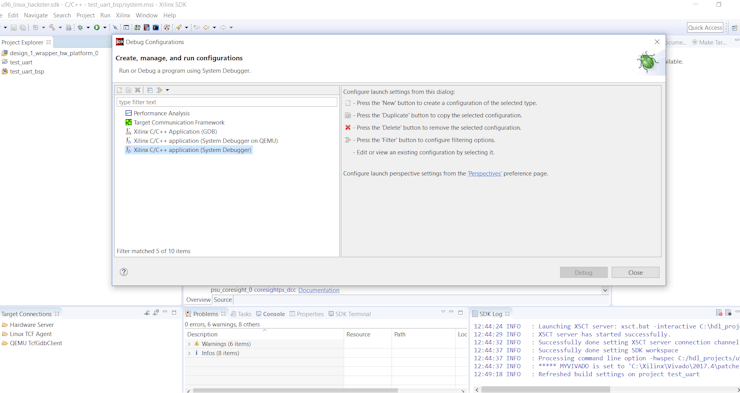Select Performance Analysis configuration type
Screen dimensions: 740x393
157,113
